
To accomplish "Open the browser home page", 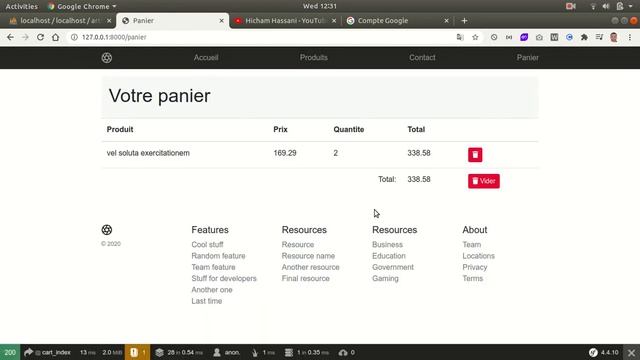I will point(56,37).
